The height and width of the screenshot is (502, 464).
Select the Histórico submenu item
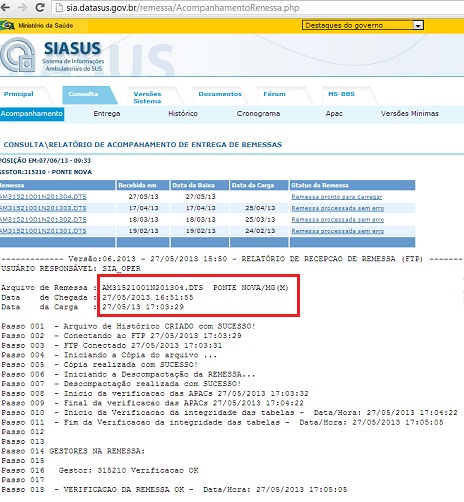click(x=183, y=114)
